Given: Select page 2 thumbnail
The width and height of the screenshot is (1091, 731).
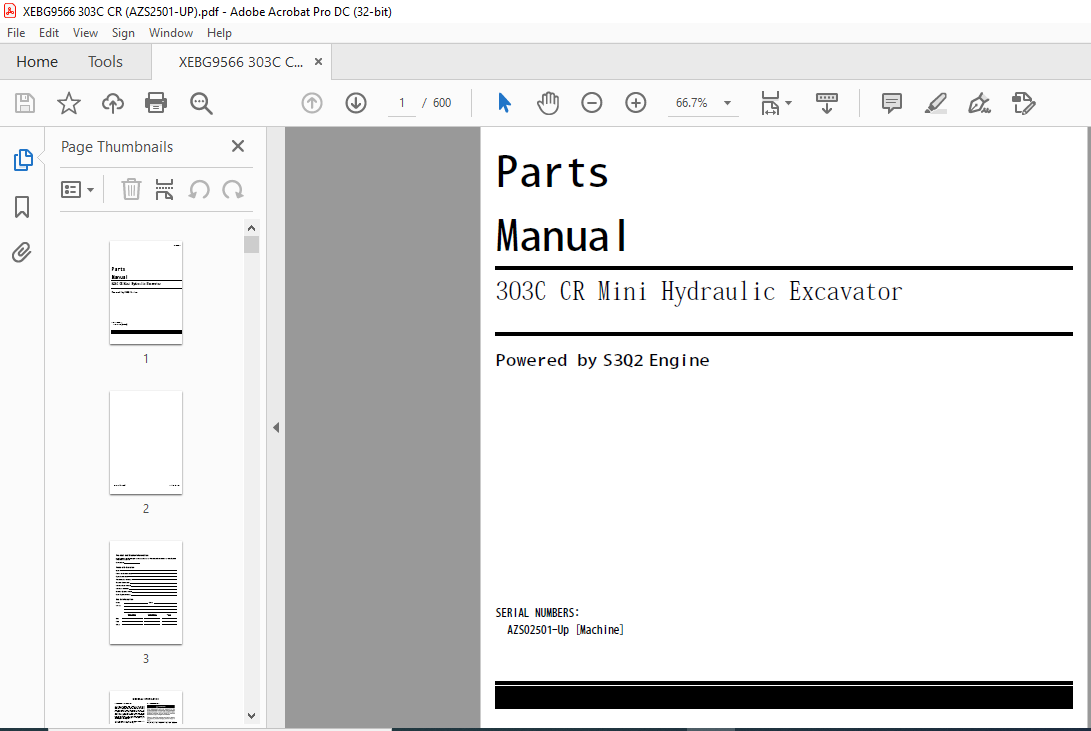Looking at the screenshot, I should pyautogui.click(x=145, y=442).
